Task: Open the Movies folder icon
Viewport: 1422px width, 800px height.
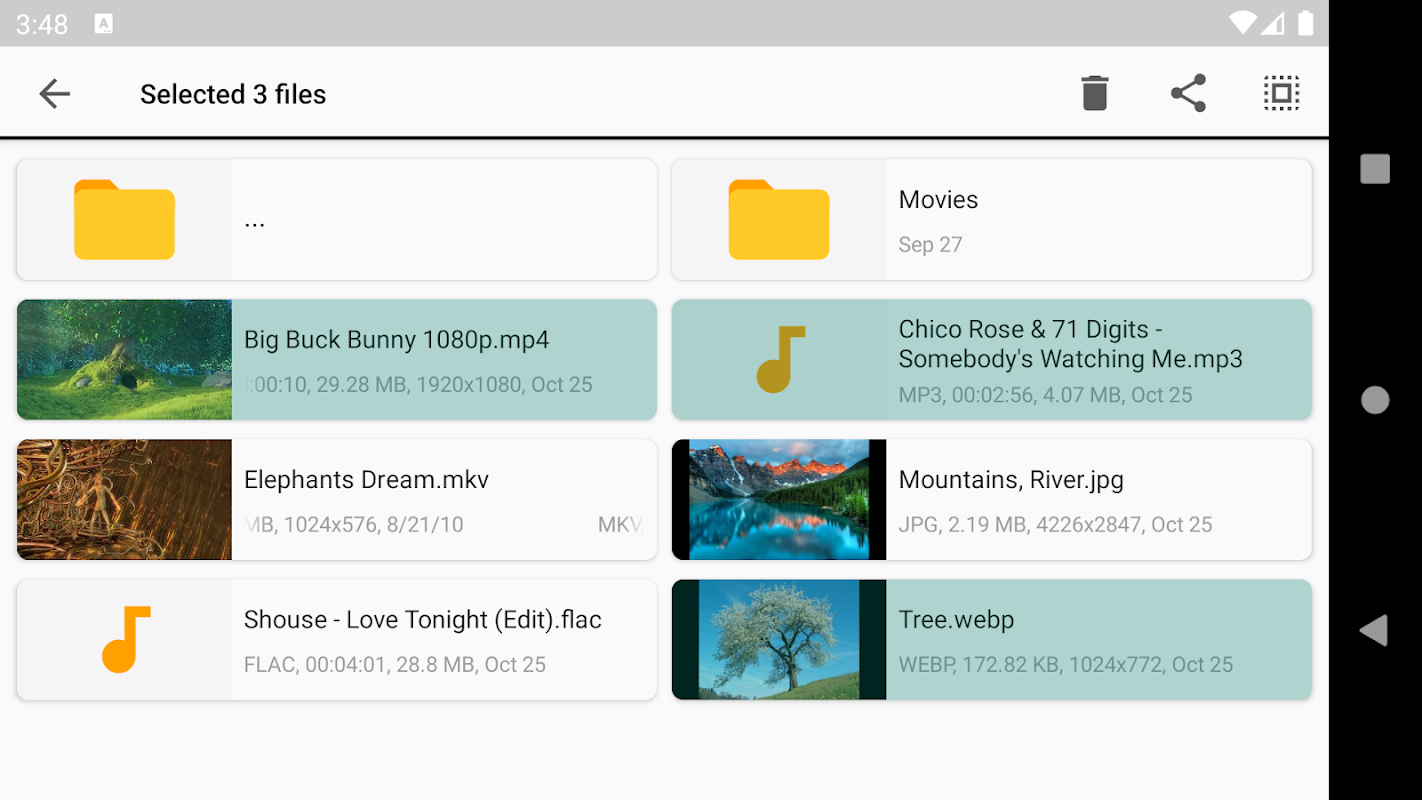Action: coord(779,220)
